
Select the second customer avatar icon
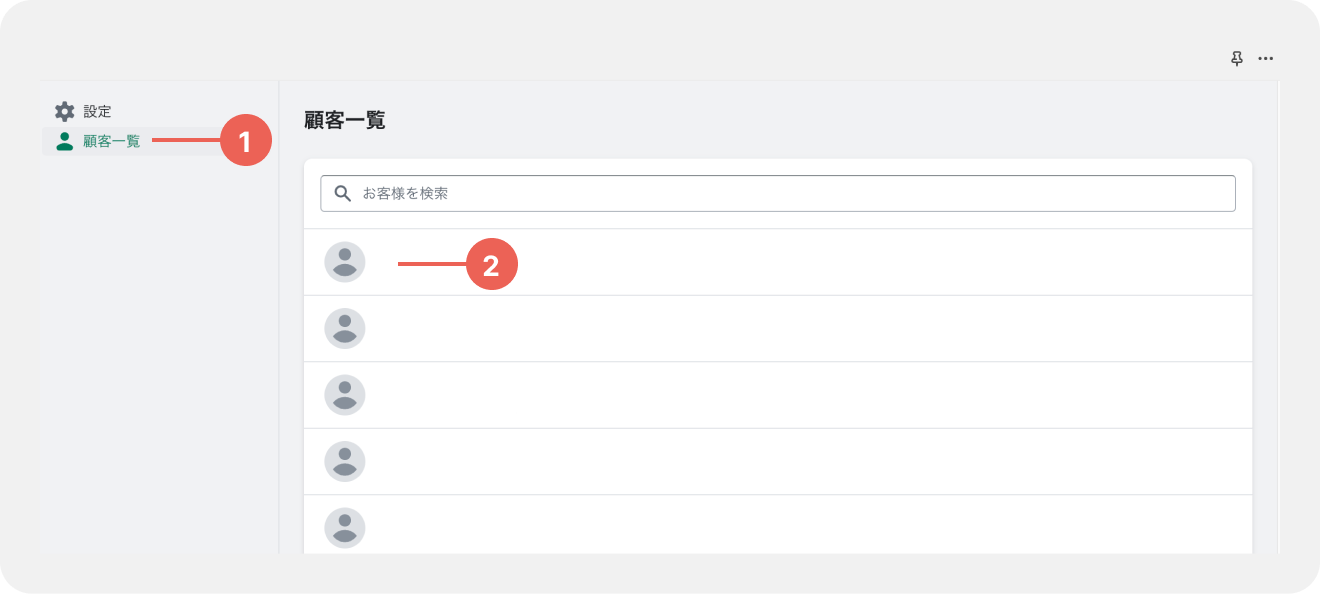pyautogui.click(x=345, y=328)
